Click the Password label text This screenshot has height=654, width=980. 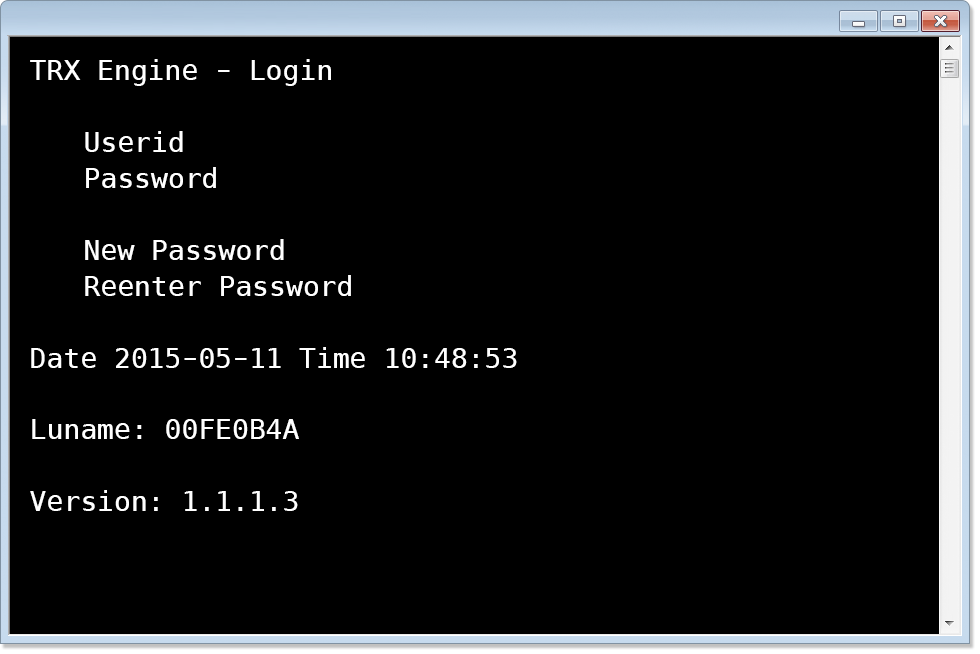(150, 179)
